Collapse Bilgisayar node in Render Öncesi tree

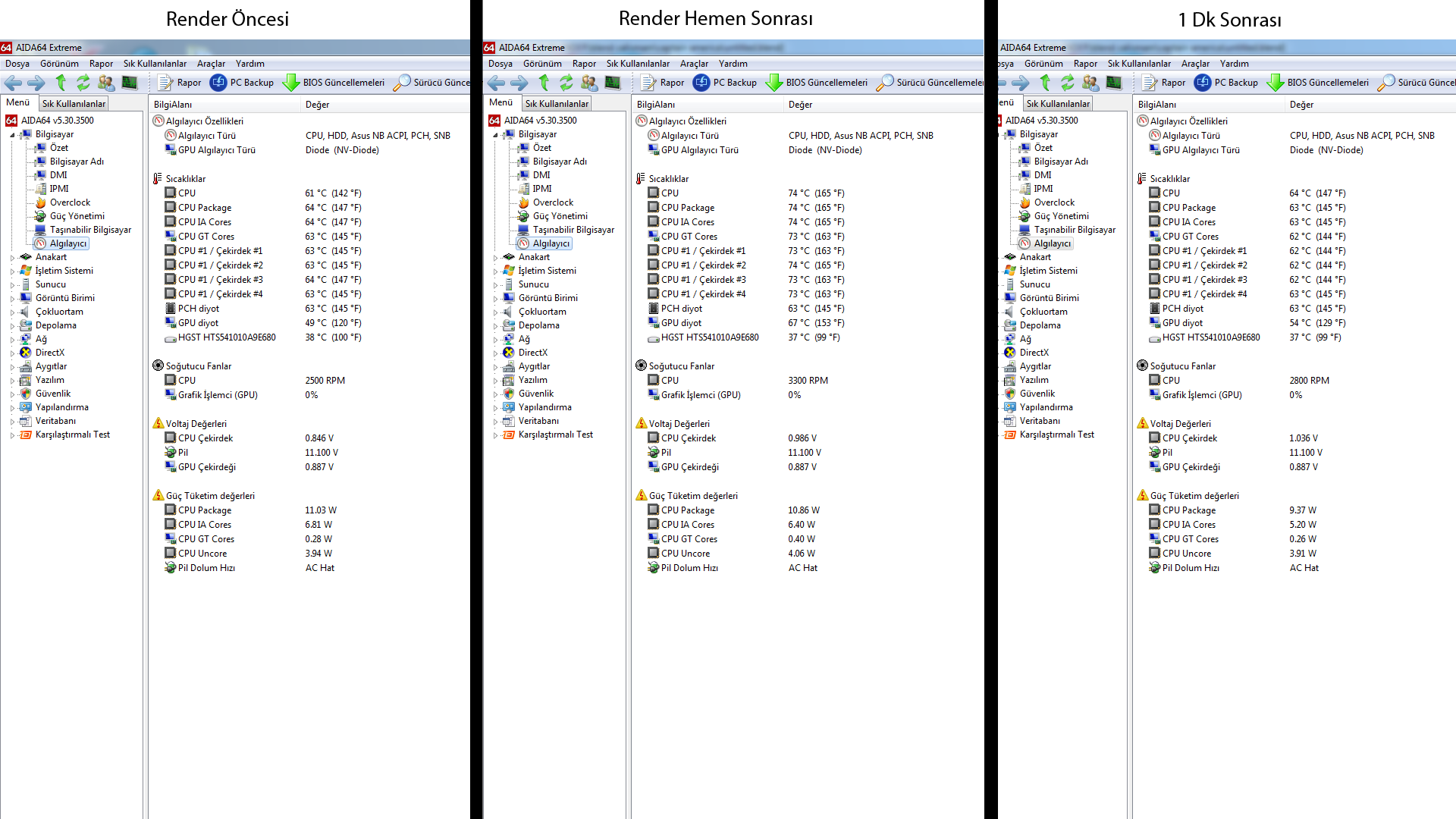pos(12,135)
